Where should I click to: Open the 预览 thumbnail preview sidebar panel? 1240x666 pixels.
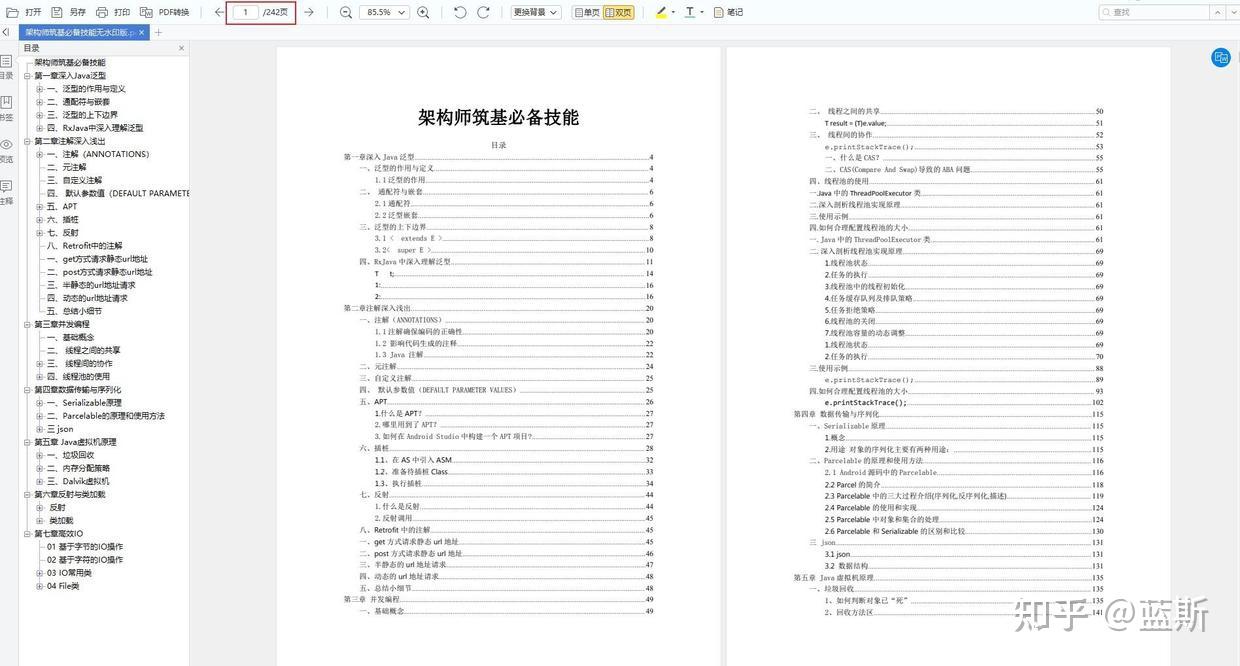coord(6,150)
